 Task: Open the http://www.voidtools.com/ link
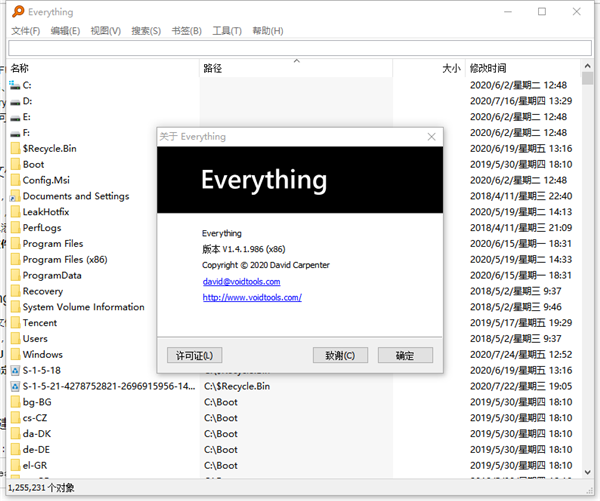[x=252, y=297]
